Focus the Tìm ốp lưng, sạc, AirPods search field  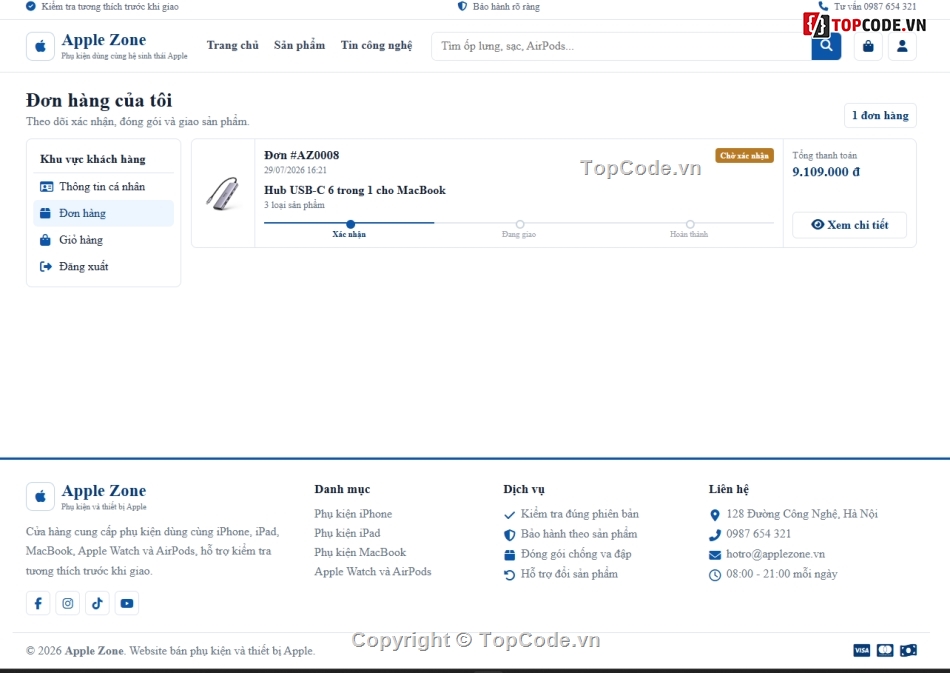coord(622,46)
